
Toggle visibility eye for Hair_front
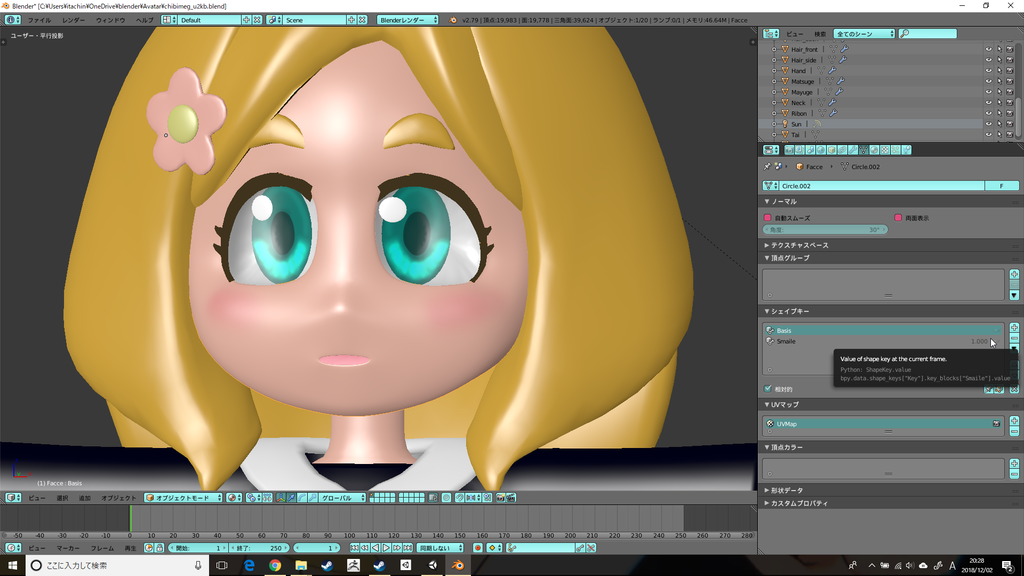(x=988, y=49)
